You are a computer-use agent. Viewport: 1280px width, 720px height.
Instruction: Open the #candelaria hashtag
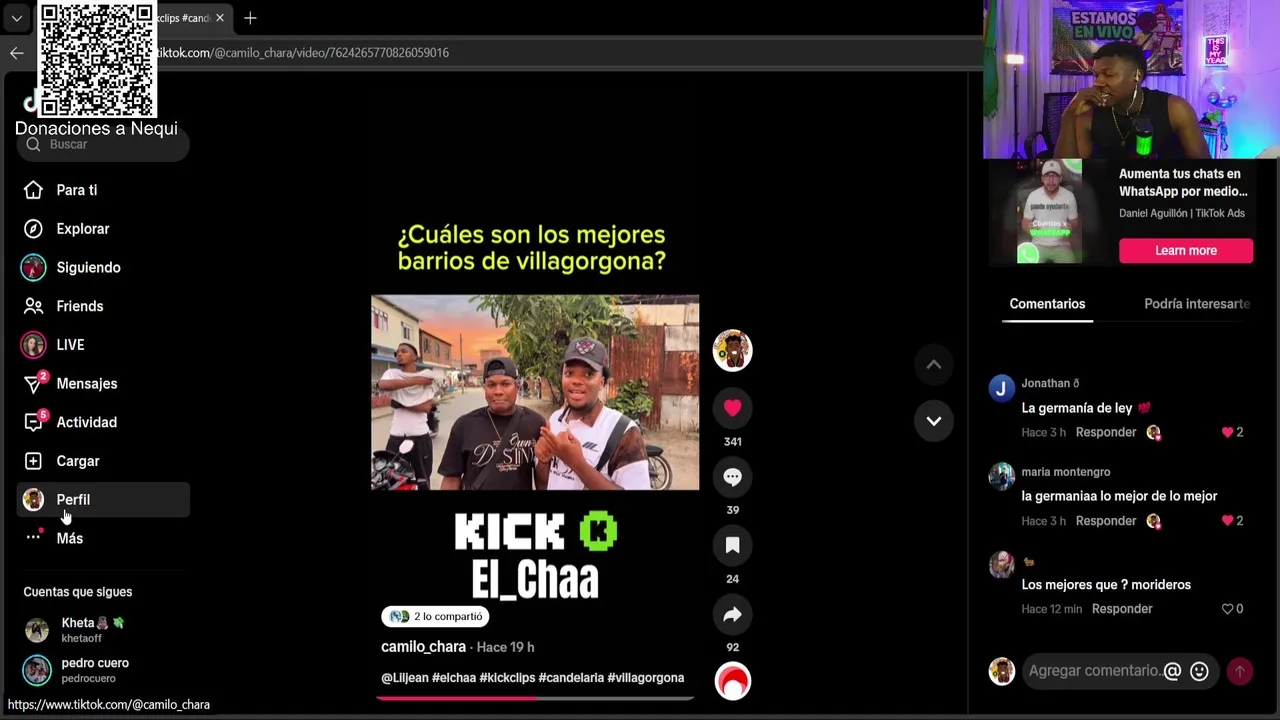tap(571, 678)
